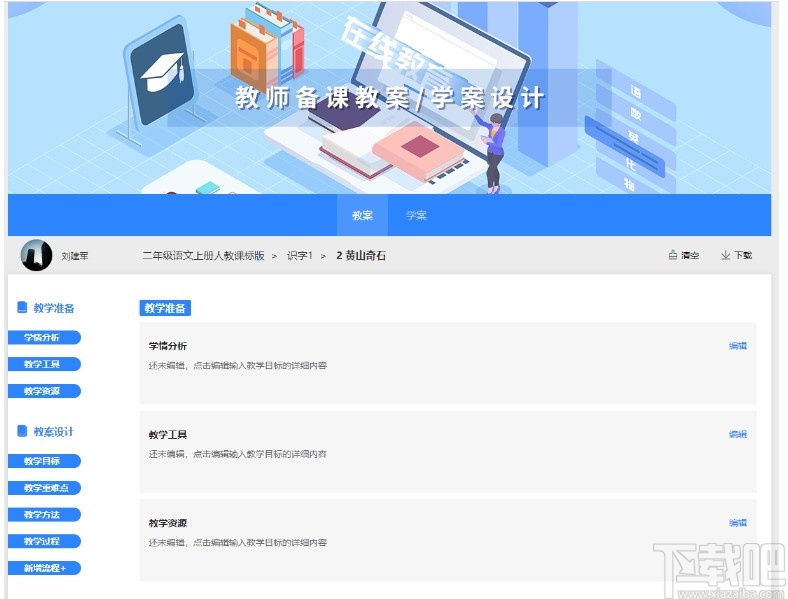This screenshot has width=788, height=599.
Task: Click breadcrumb 识字1
Action: coord(300,255)
